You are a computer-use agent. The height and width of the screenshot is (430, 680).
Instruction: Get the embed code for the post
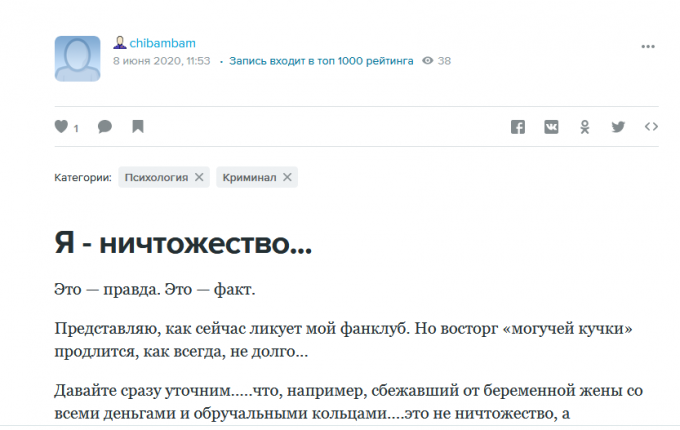(650, 127)
